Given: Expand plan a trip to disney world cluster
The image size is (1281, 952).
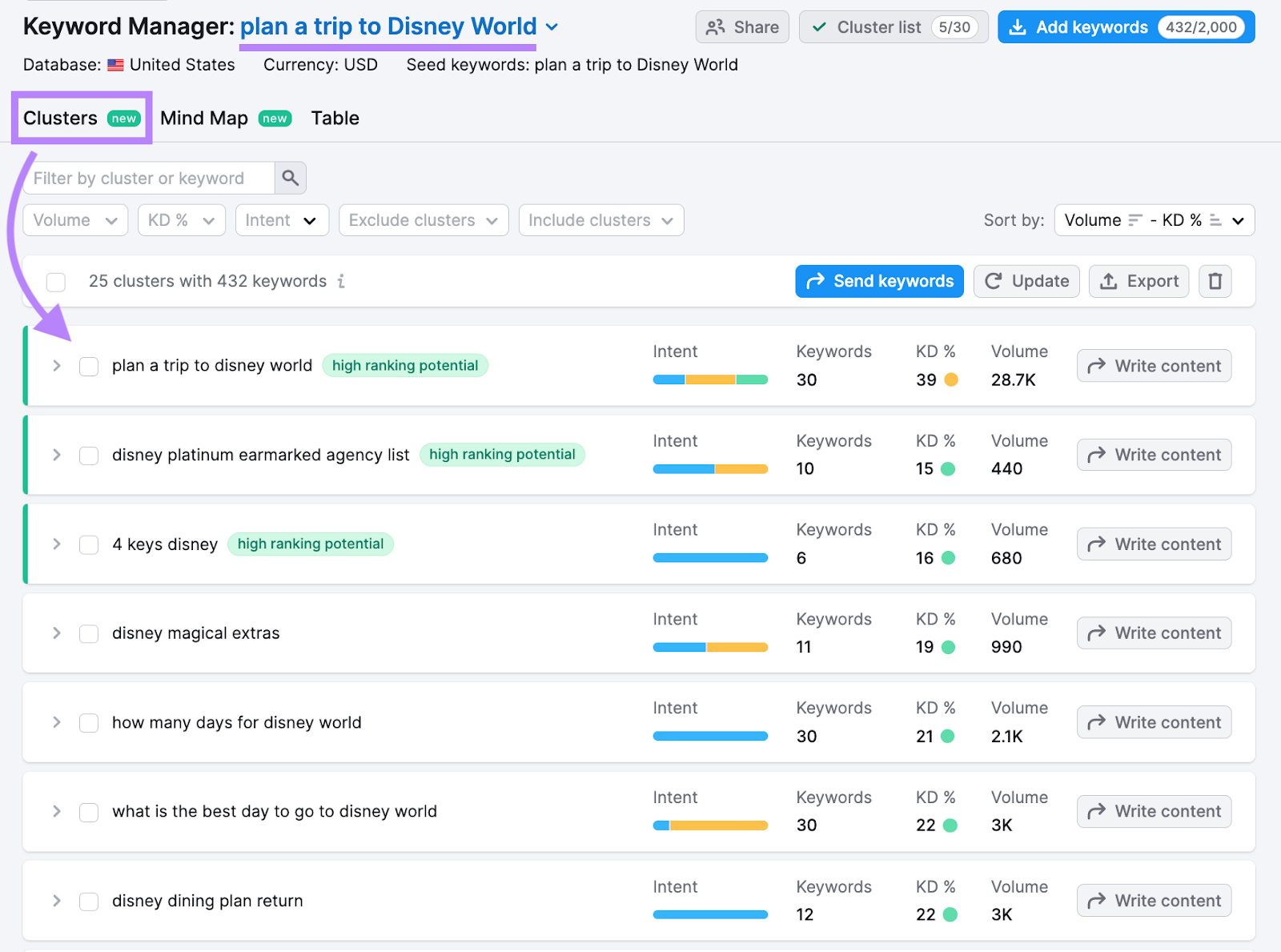Looking at the screenshot, I should 57,366.
